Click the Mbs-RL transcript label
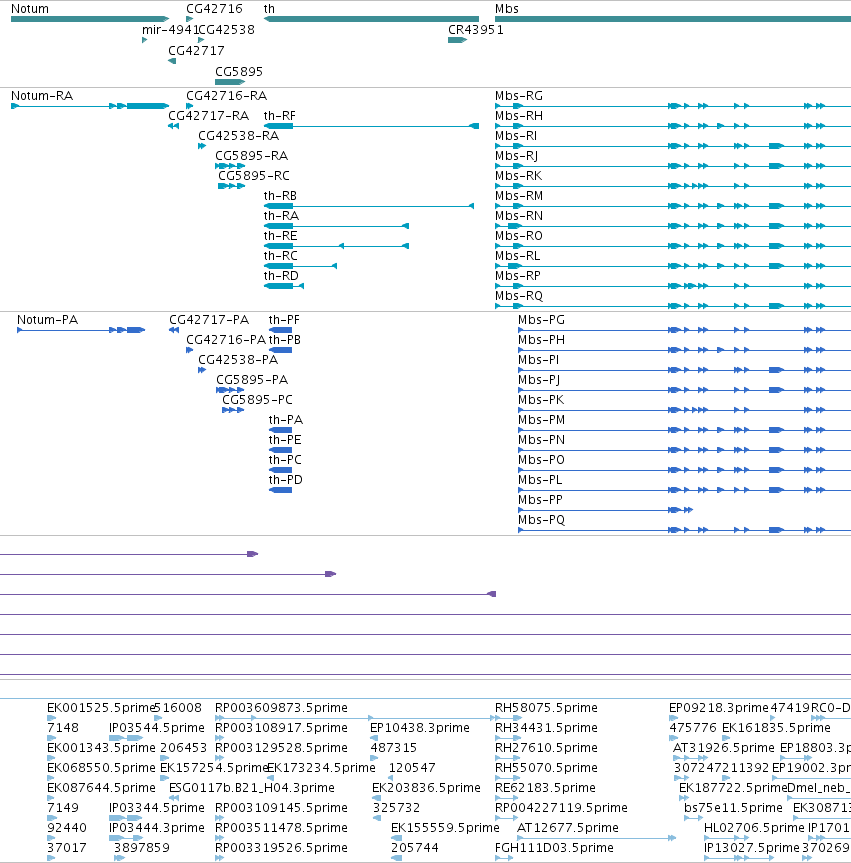Image resolution: width=851 pixels, height=863 pixels. click(517, 256)
